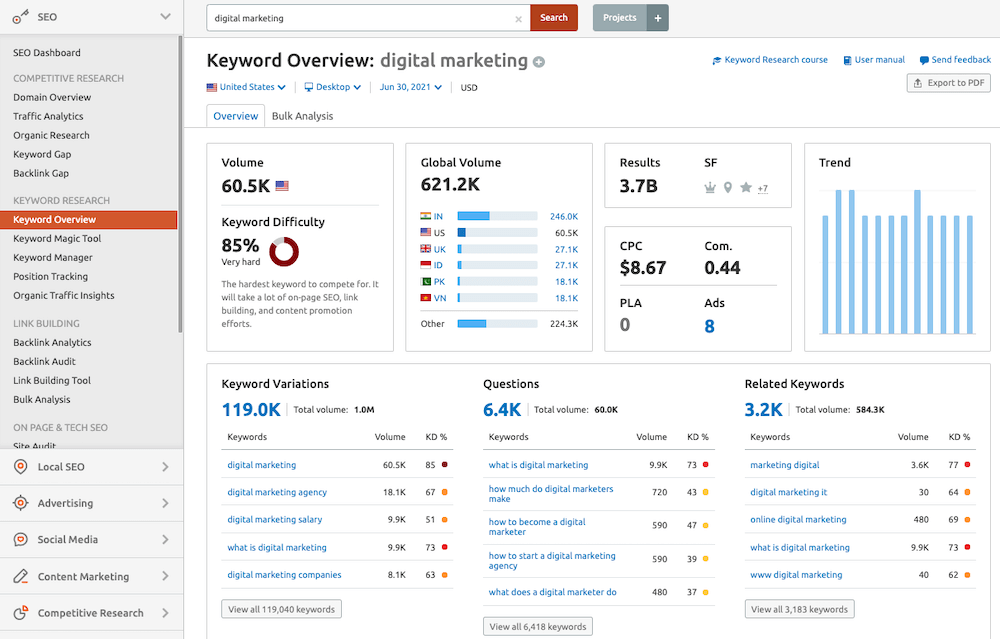
Task: Go to Backlink Analytics in sidebar
Action: (x=52, y=342)
